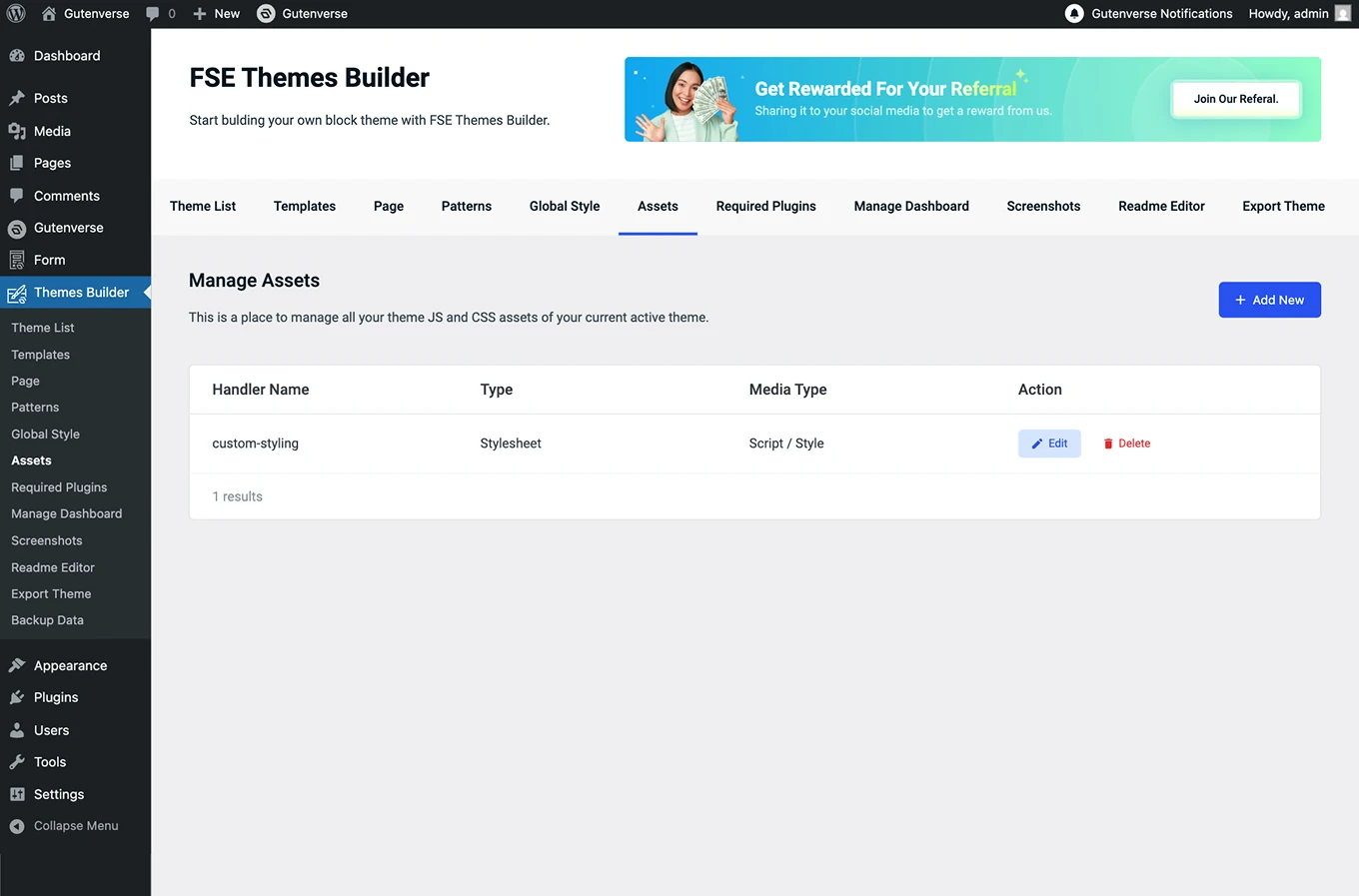The height and width of the screenshot is (896, 1359).
Task: Click the admin user avatar icon
Action: pos(1342,14)
